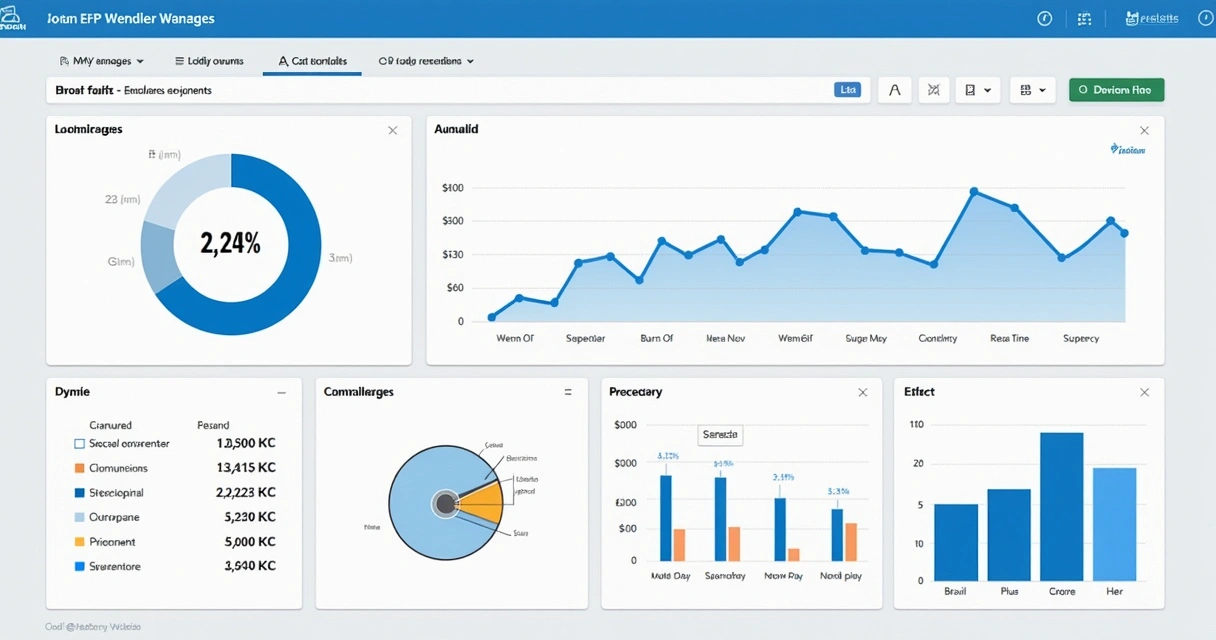Screen dimensions: 1216x640
Task: Expand the MMy emnages dropdown tab
Action: [101, 61]
